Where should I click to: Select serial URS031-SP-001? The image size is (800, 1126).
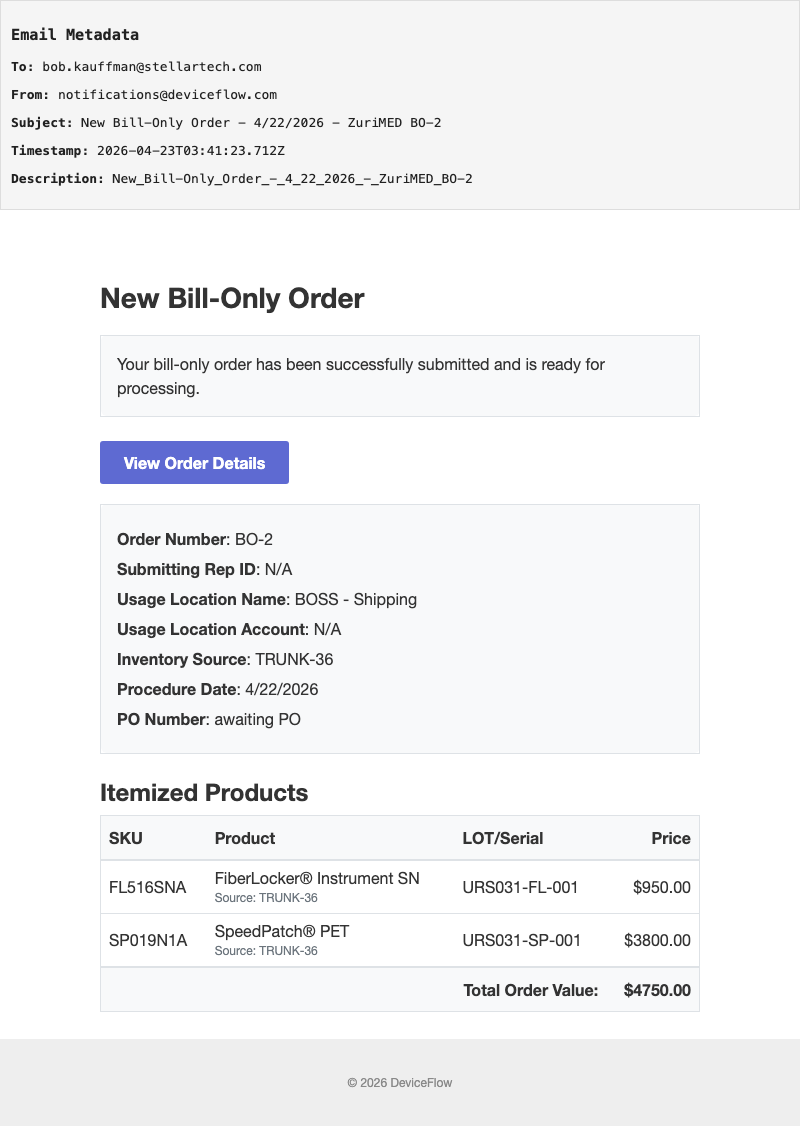coord(521,941)
